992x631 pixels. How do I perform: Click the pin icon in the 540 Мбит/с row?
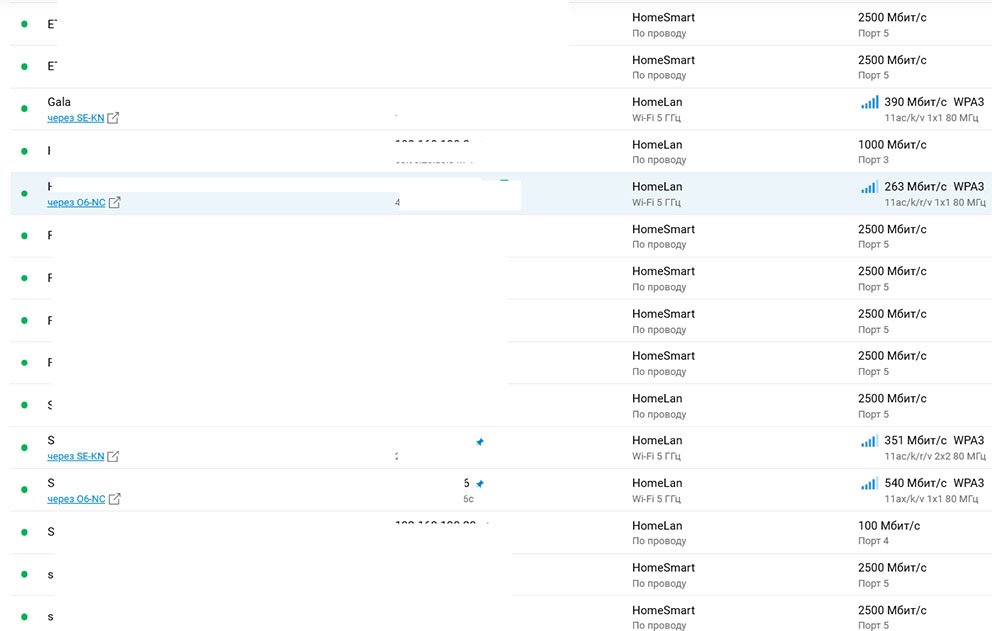pos(480,484)
